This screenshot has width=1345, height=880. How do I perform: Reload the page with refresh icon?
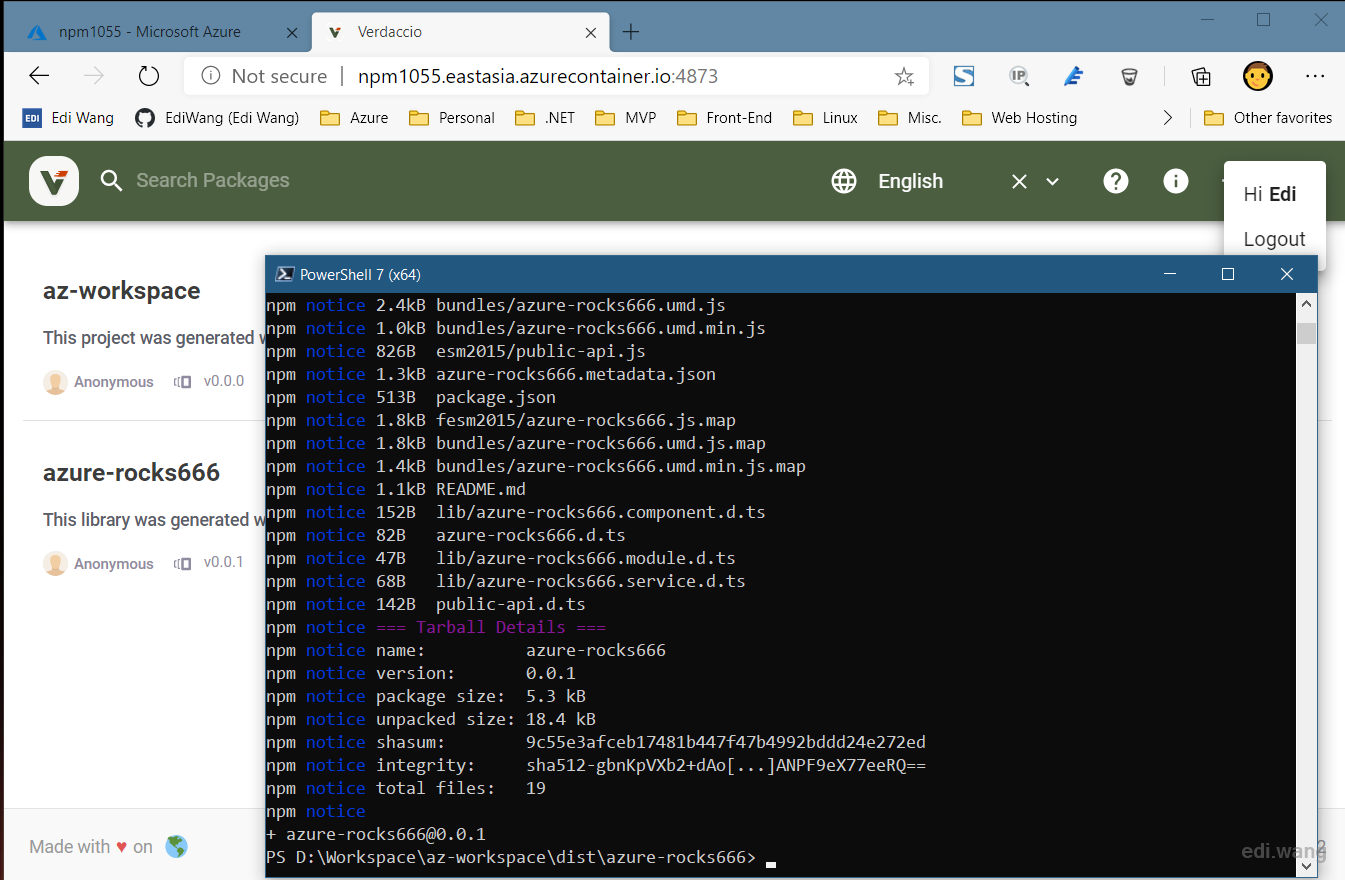tap(149, 76)
